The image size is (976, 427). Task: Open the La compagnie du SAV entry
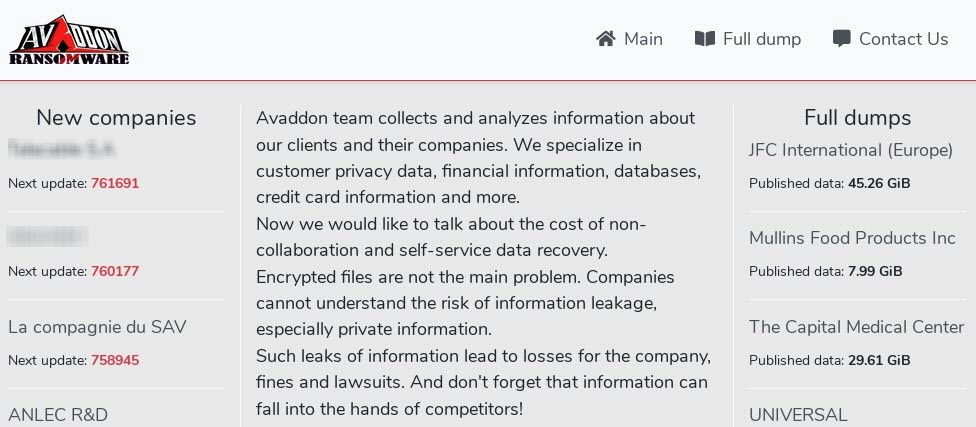point(97,327)
